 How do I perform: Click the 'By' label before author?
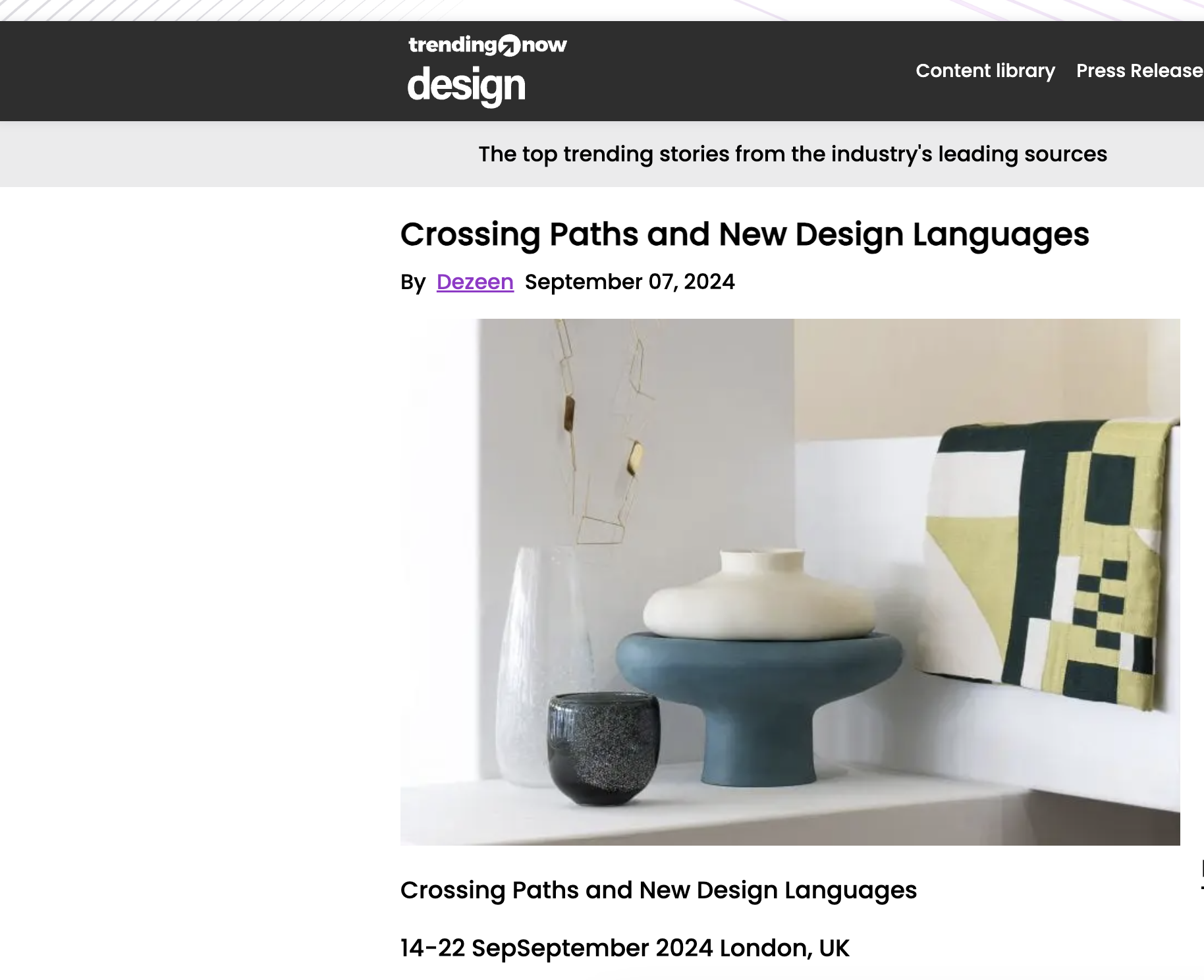click(x=413, y=282)
